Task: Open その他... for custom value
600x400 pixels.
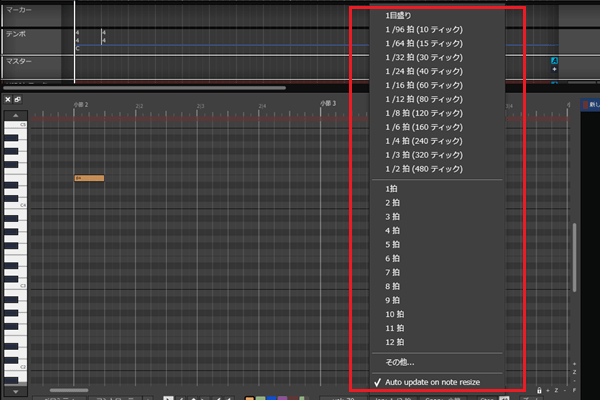Action: pos(399,362)
